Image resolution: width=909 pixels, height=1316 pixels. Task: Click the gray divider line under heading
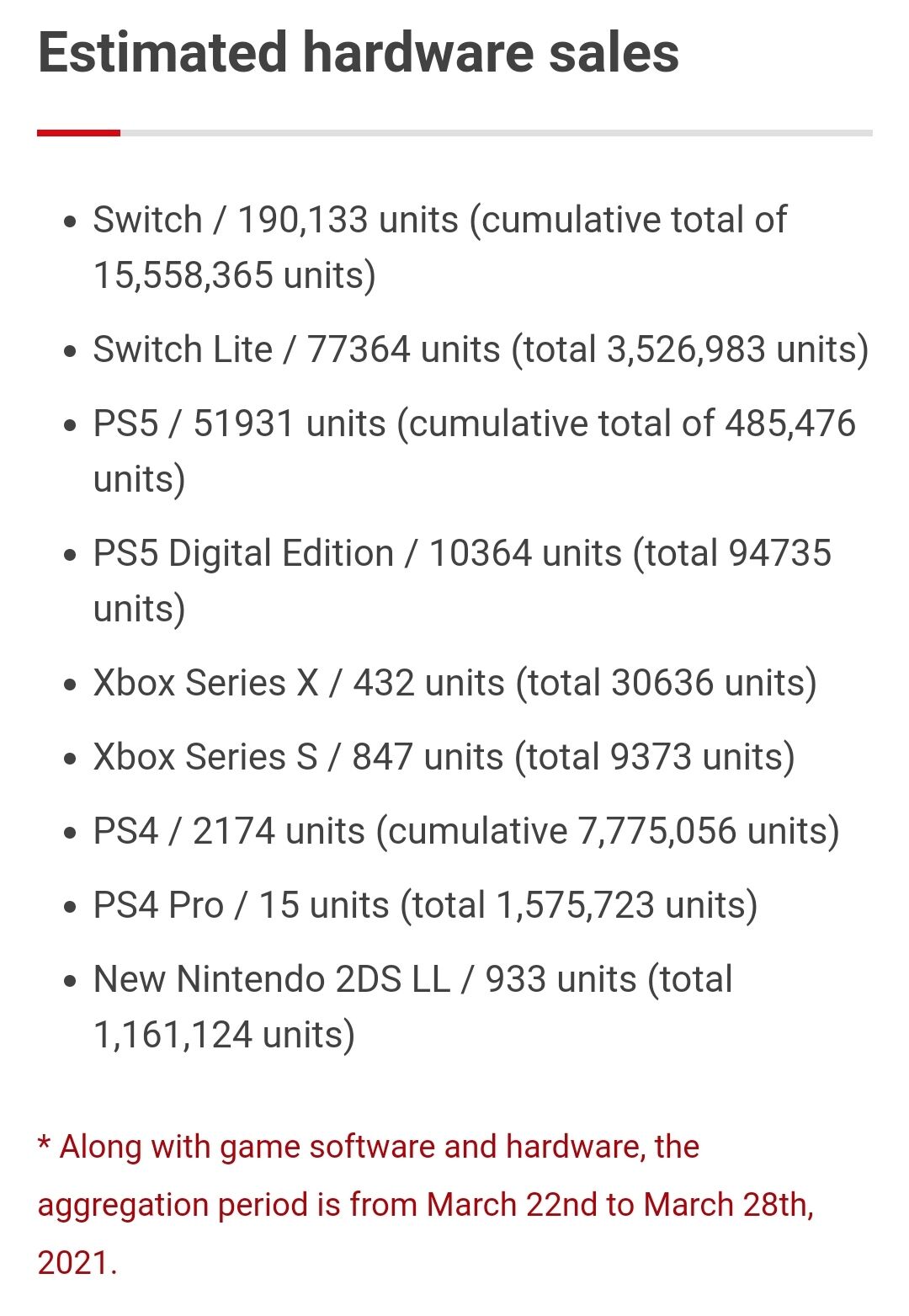tap(497, 132)
